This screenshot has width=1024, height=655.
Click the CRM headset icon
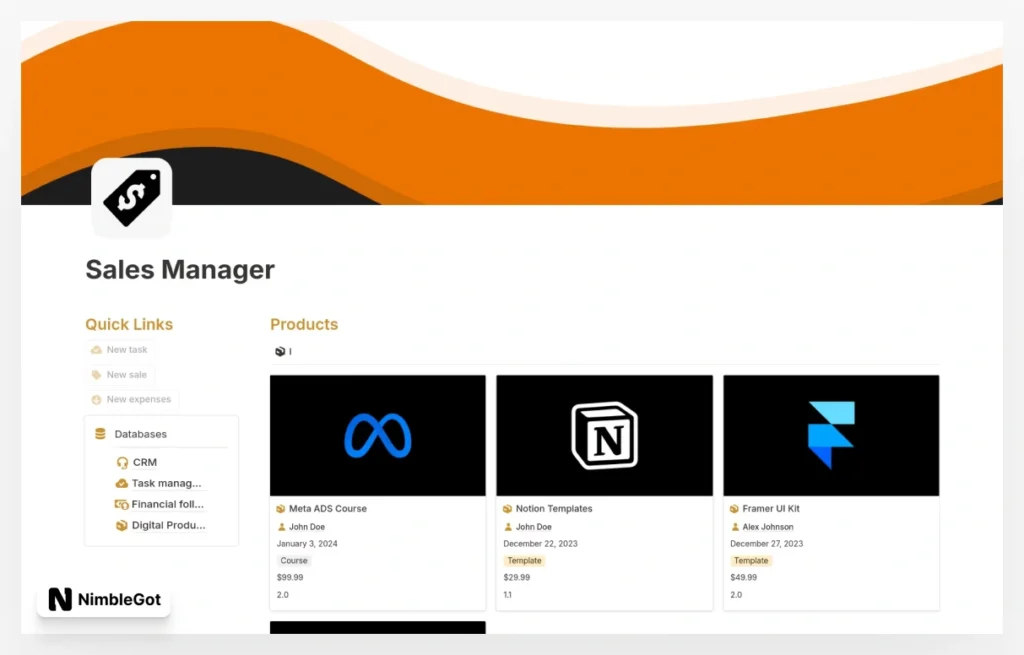(x=122, y=462)
